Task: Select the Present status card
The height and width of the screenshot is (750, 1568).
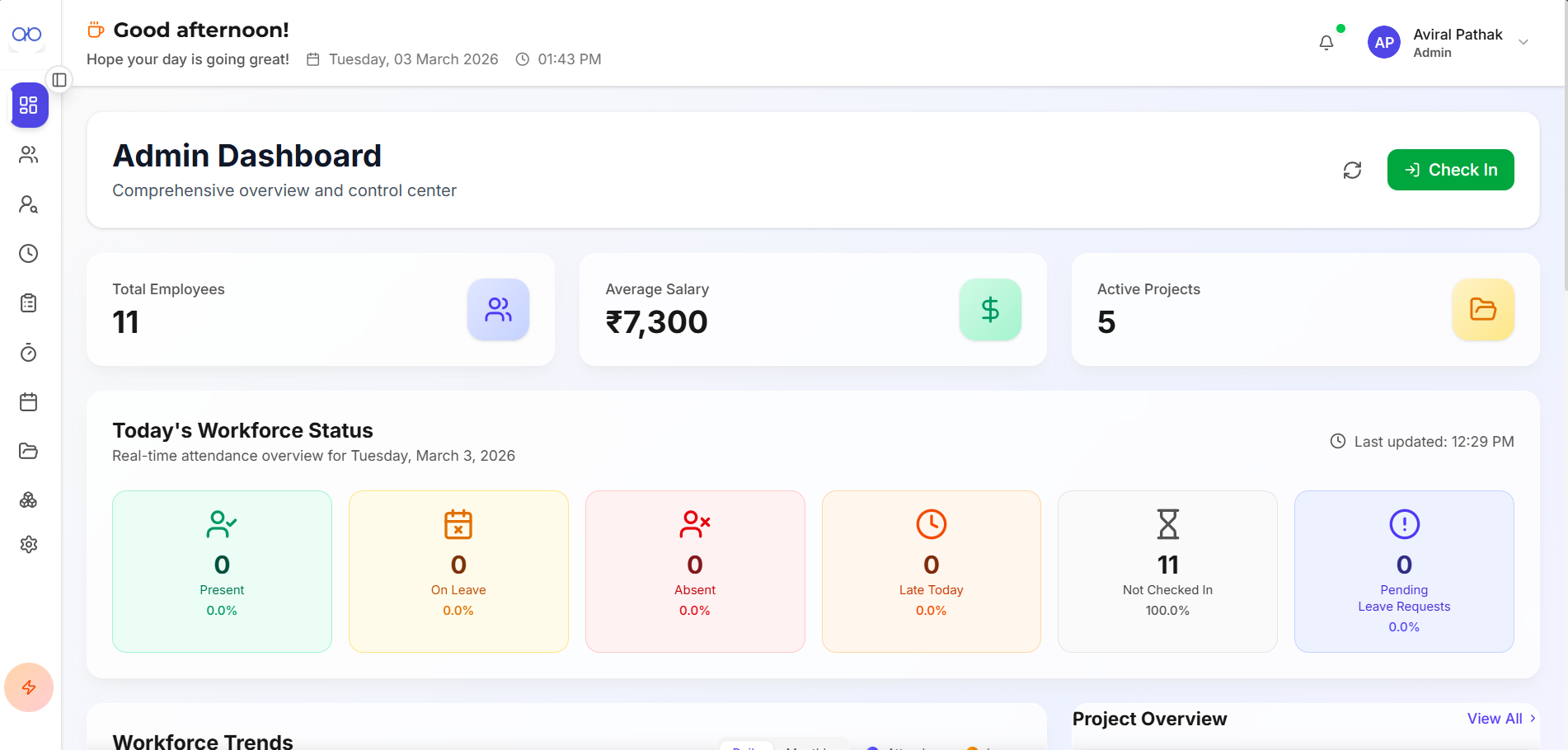Action: tap(222, 572)
